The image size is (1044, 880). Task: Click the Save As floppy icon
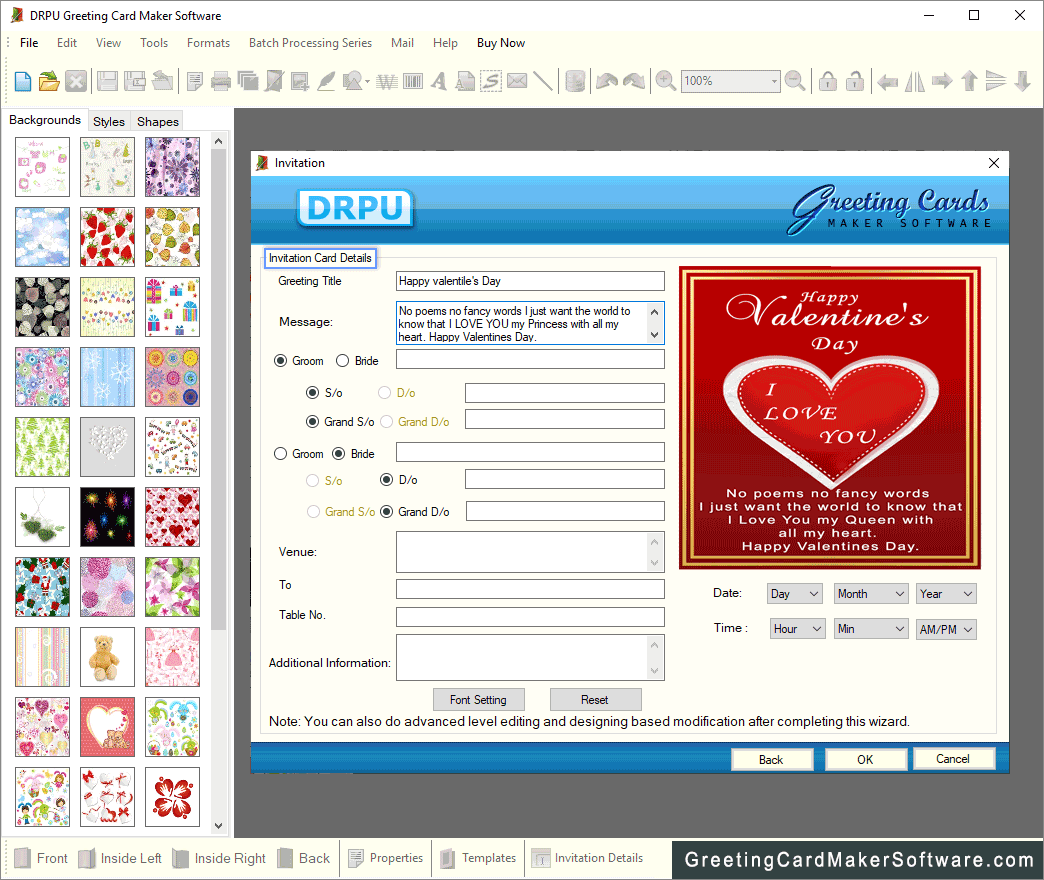point(135,81)
